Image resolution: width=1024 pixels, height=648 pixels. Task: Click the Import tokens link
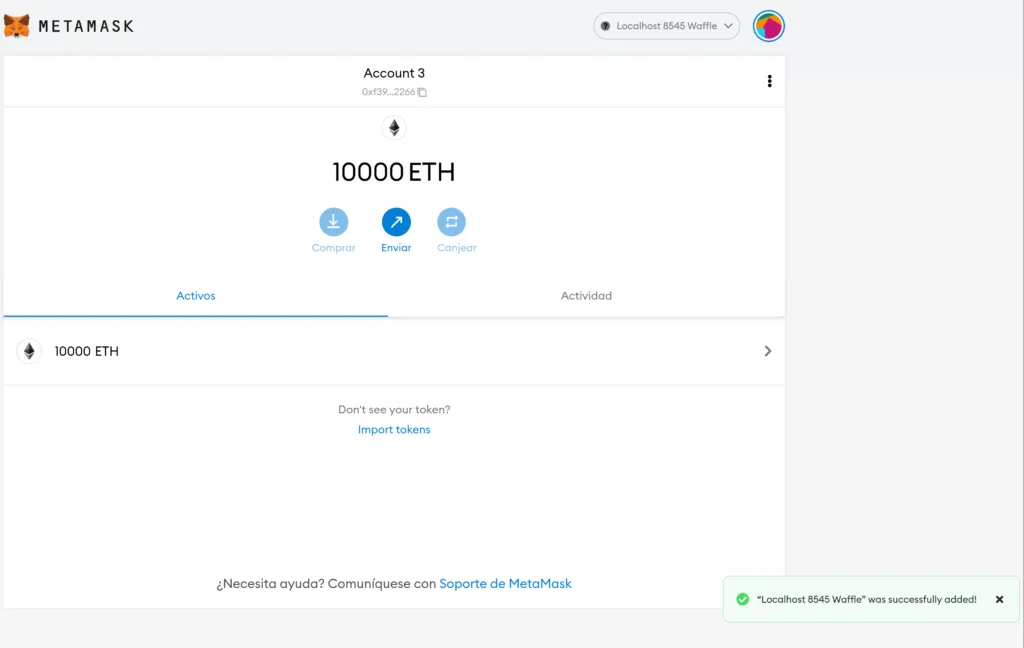coord(394,430)
